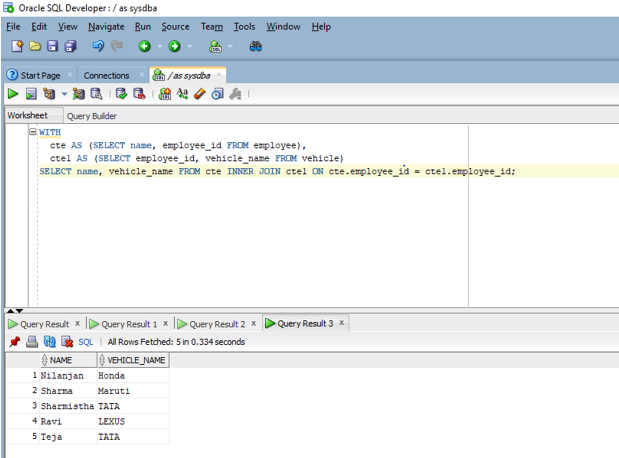
Task: Switch to the Query Result 1 tab
Action: (x=129, y=324)
